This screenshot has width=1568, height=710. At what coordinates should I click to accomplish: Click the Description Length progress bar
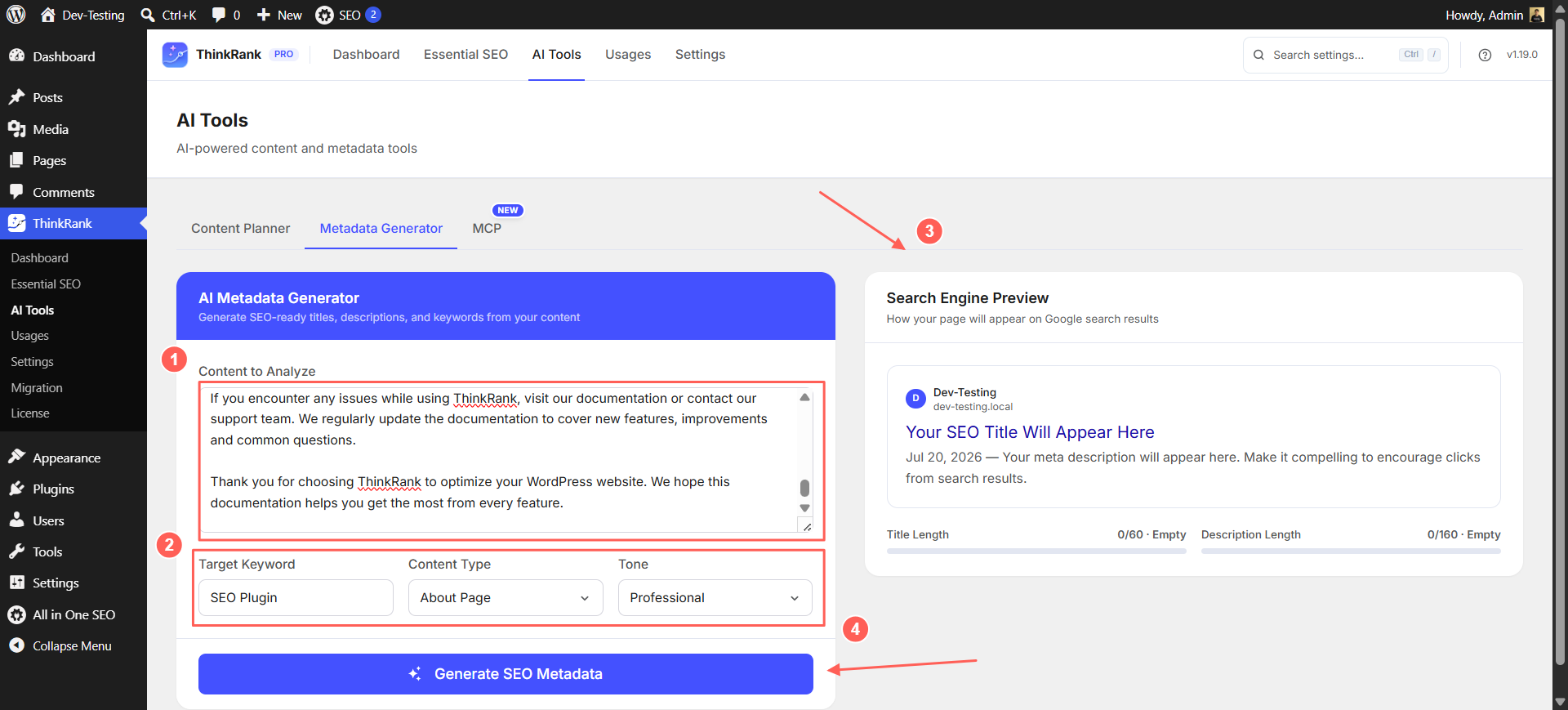[1351, 551]
